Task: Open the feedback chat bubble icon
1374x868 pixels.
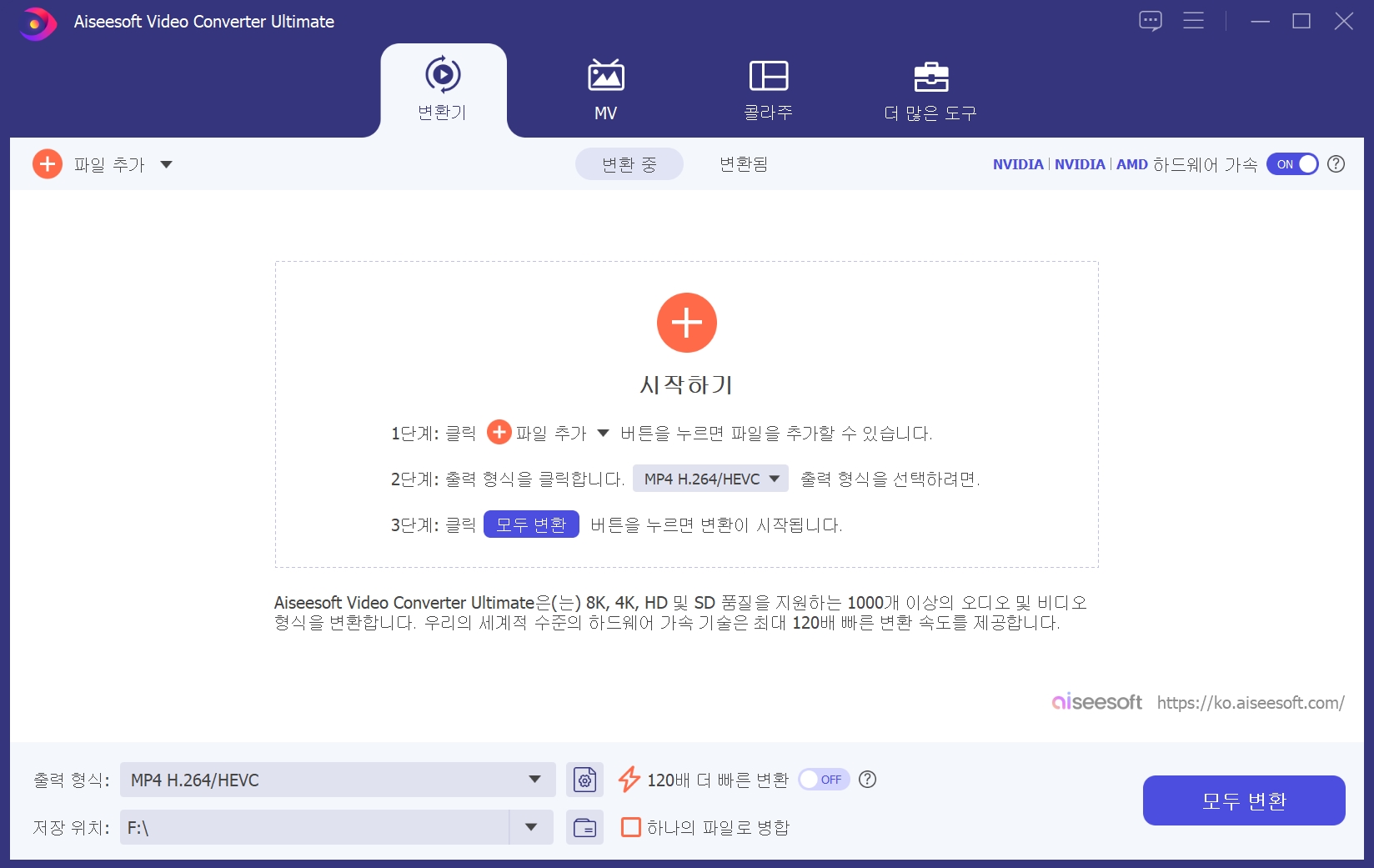Action: 1151,21
